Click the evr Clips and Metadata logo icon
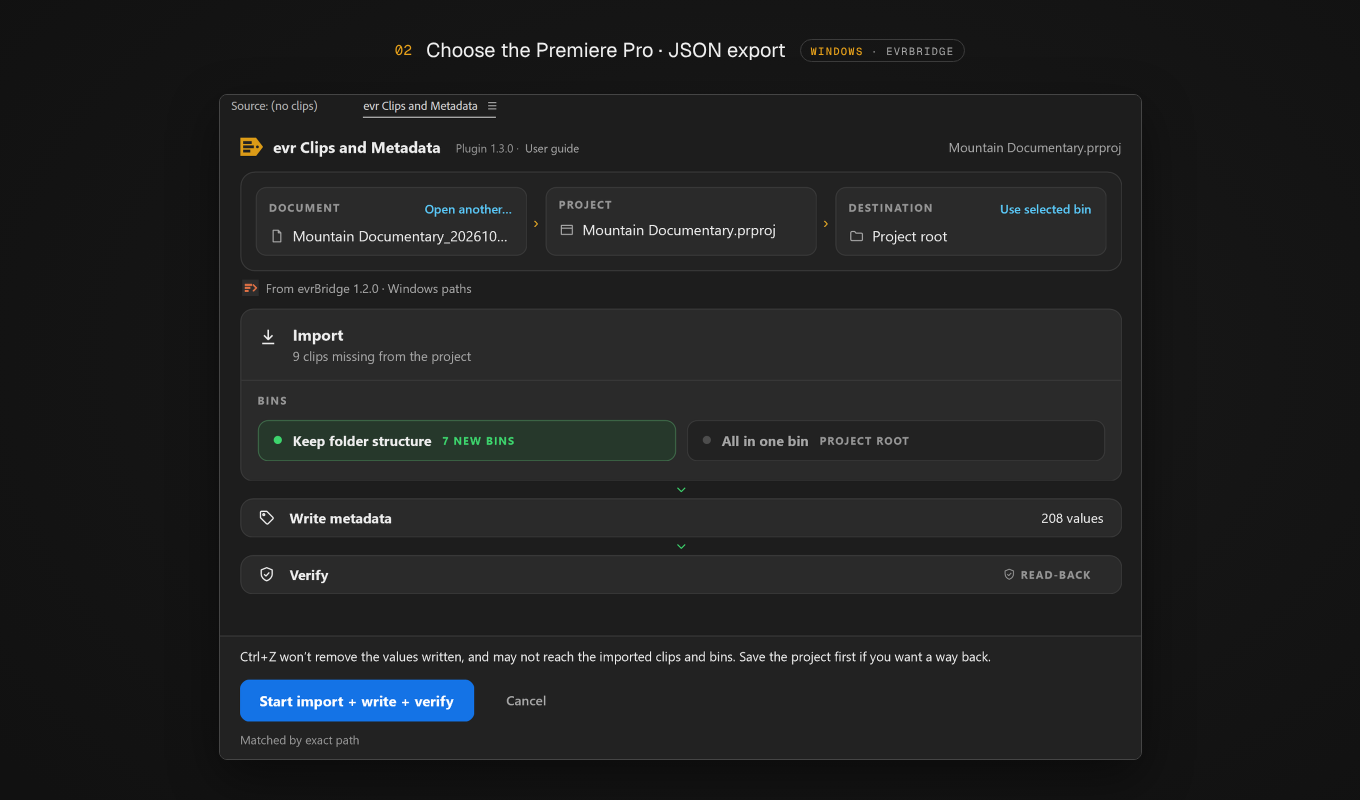Image resolution: width=1360 pixels, height=800 pixels. pyautogui.click(x=251, y=147)
